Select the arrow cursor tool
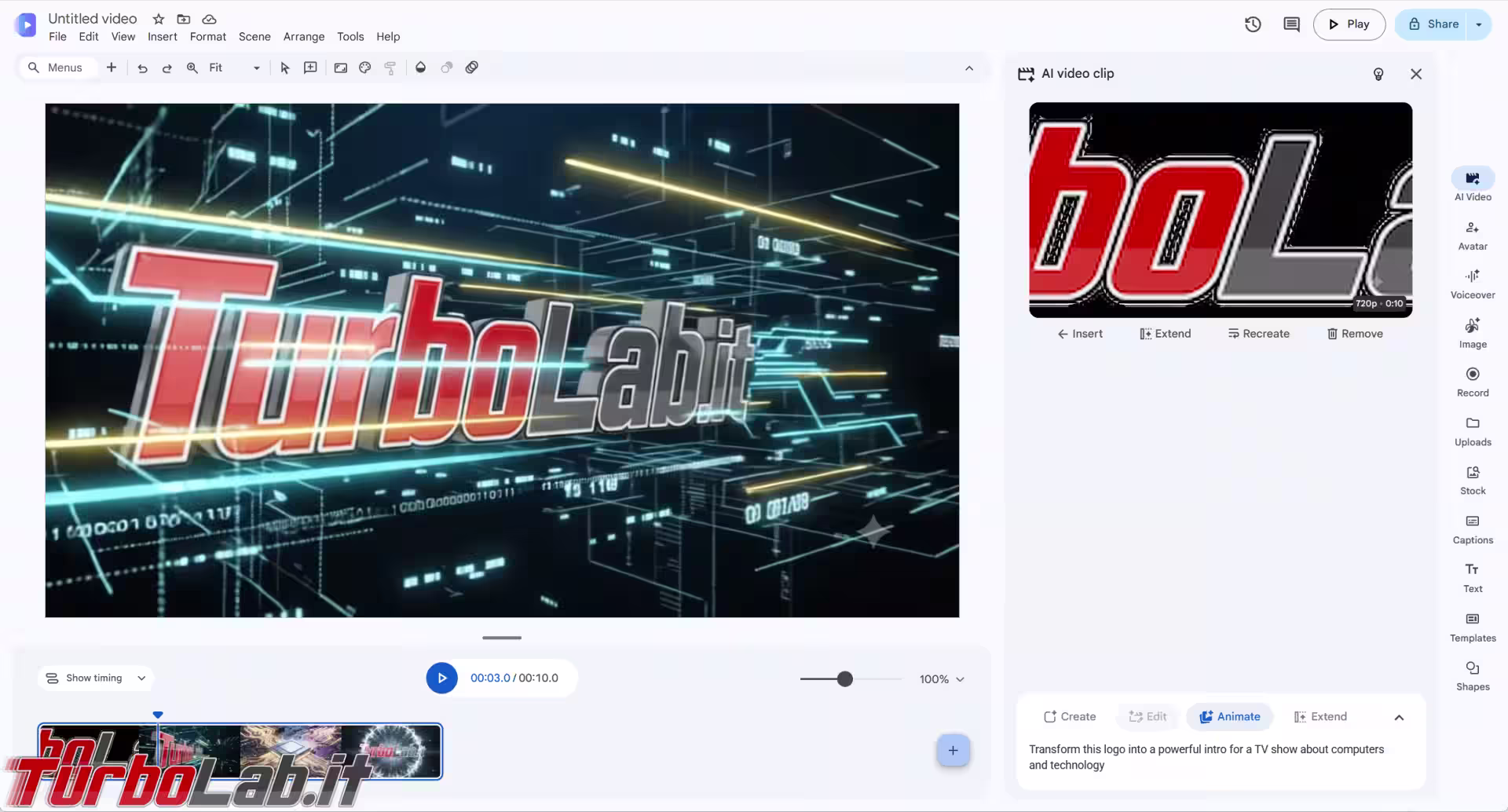 (285, 68)
